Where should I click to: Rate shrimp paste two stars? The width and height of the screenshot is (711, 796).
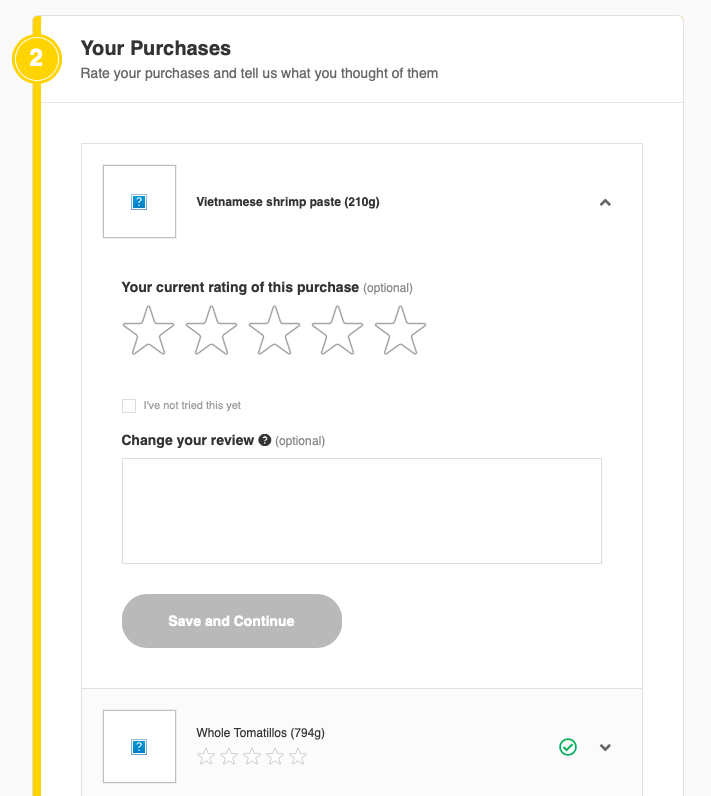211,330
